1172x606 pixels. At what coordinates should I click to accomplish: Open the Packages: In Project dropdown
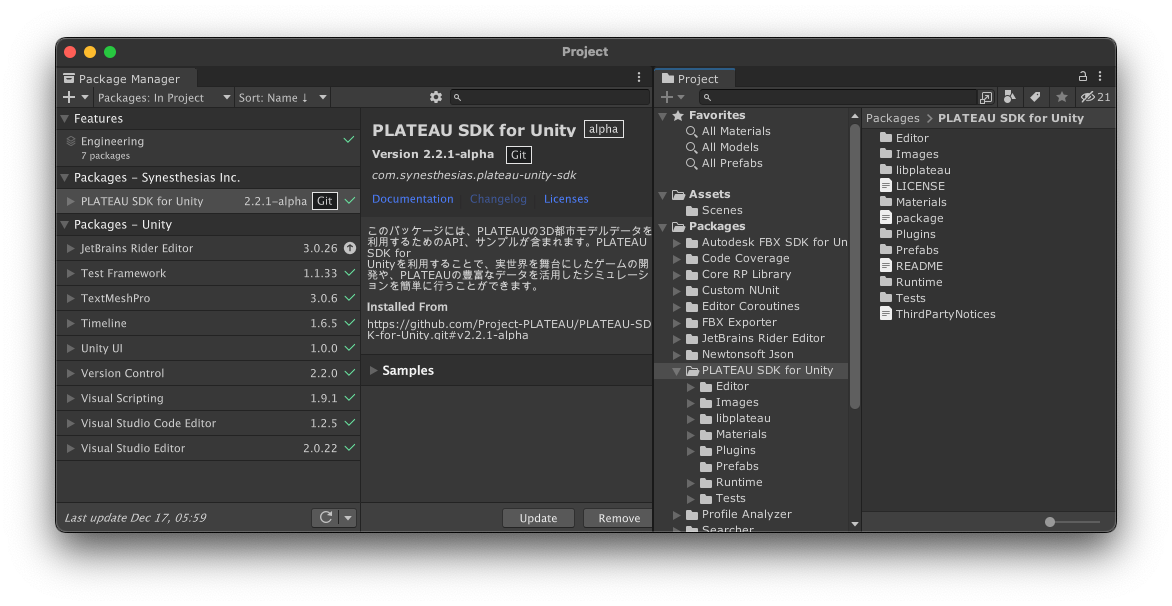(x=164, y=97)
